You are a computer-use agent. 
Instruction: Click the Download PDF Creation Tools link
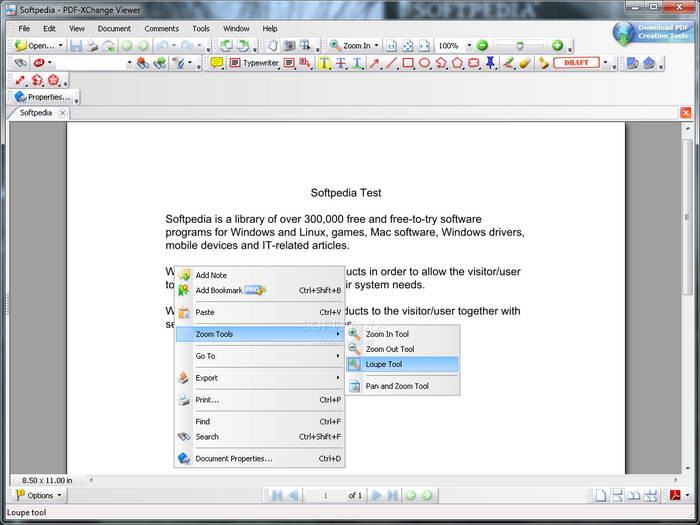click(653, 32)
